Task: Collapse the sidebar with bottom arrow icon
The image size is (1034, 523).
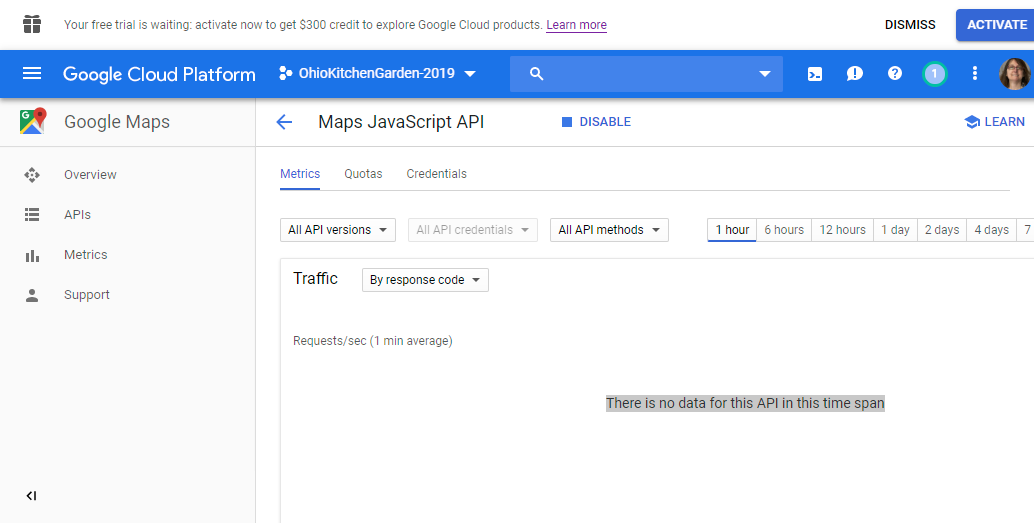Action: pos(31,496)
